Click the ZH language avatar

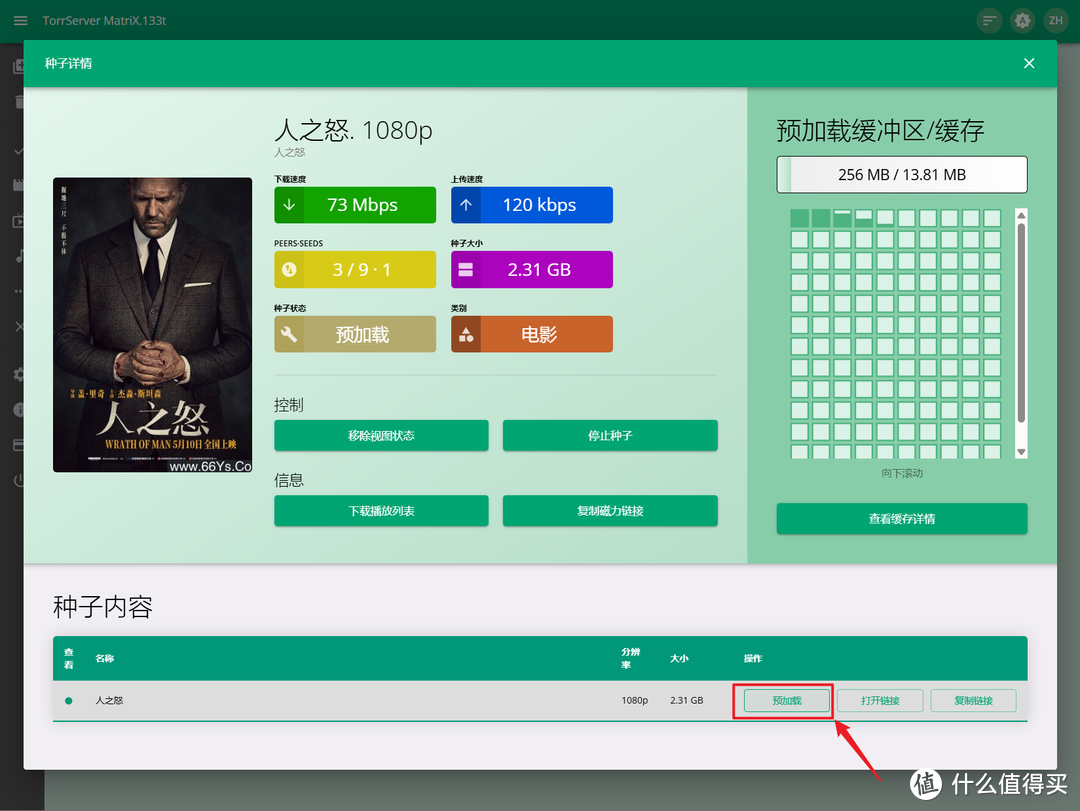coord(1056,20)
